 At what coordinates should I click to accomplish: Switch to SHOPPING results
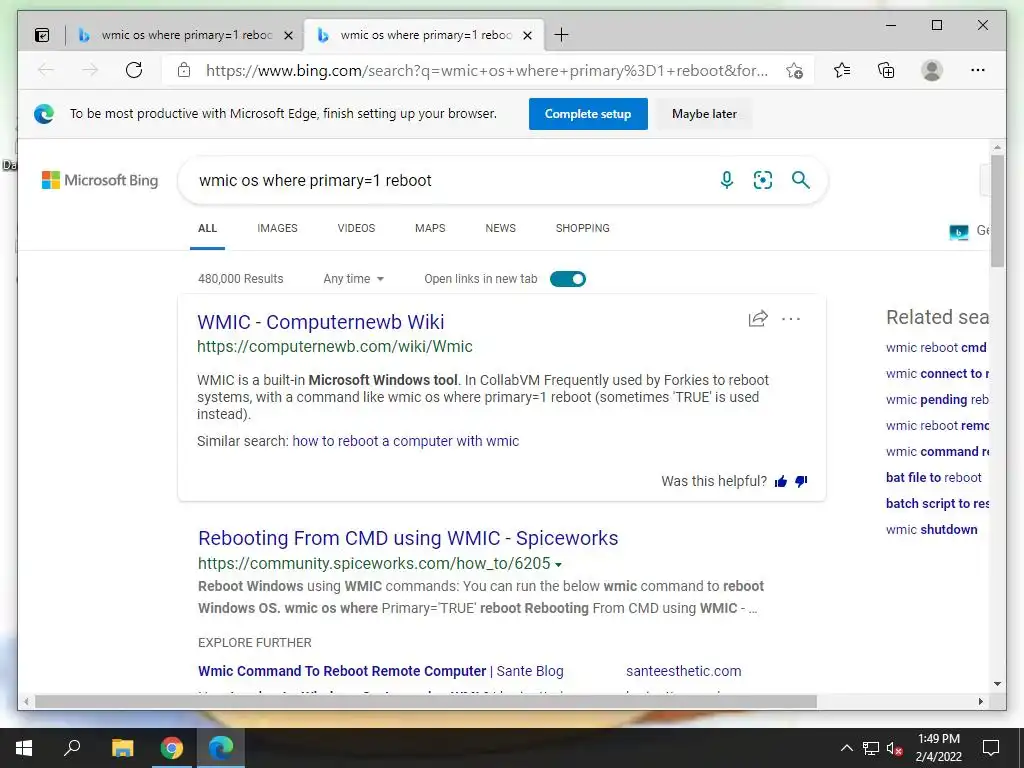pyautogui.click(x=583, y=228)
